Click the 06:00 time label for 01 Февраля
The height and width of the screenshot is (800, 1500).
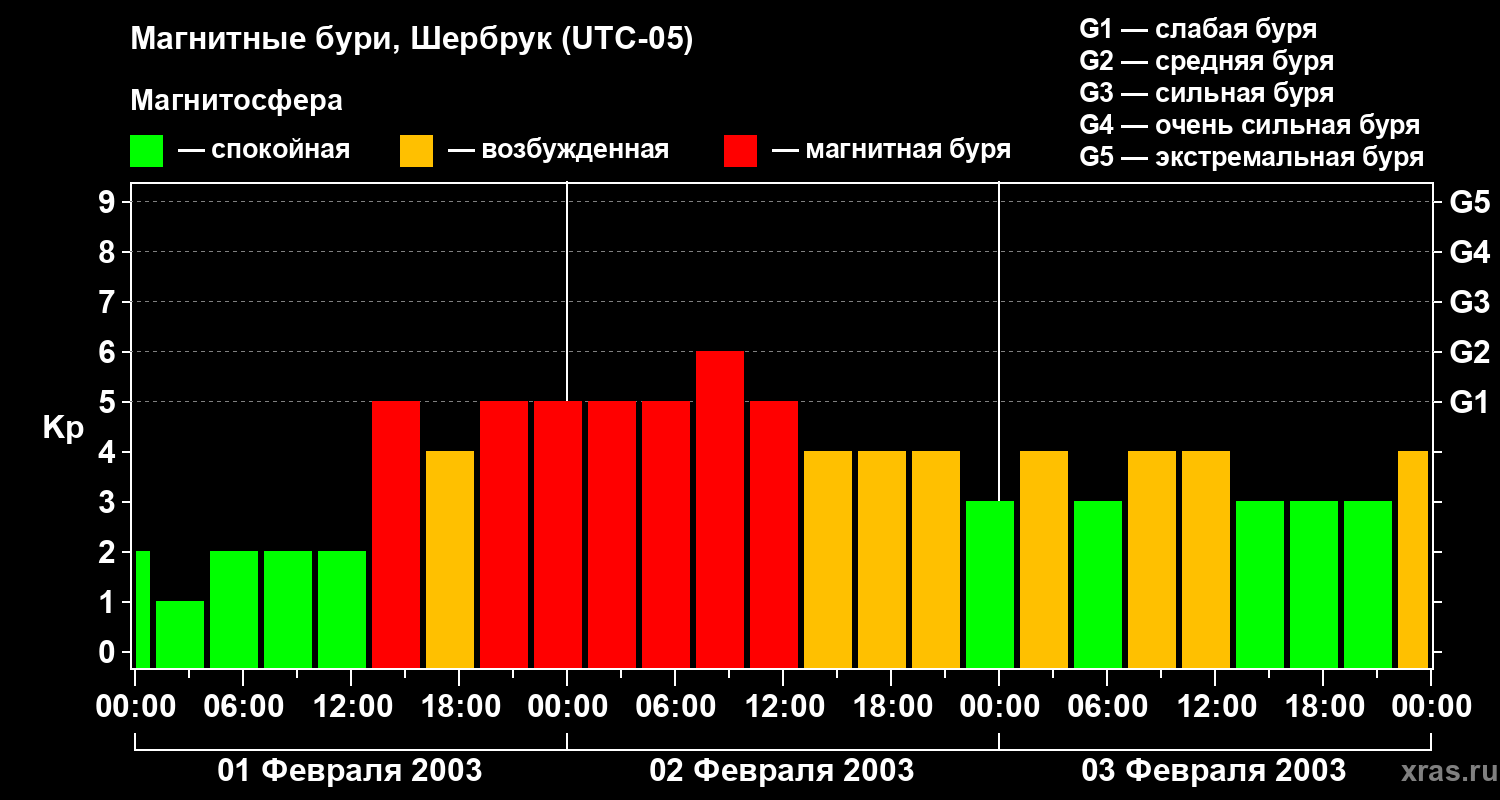[x=243, y=706]
